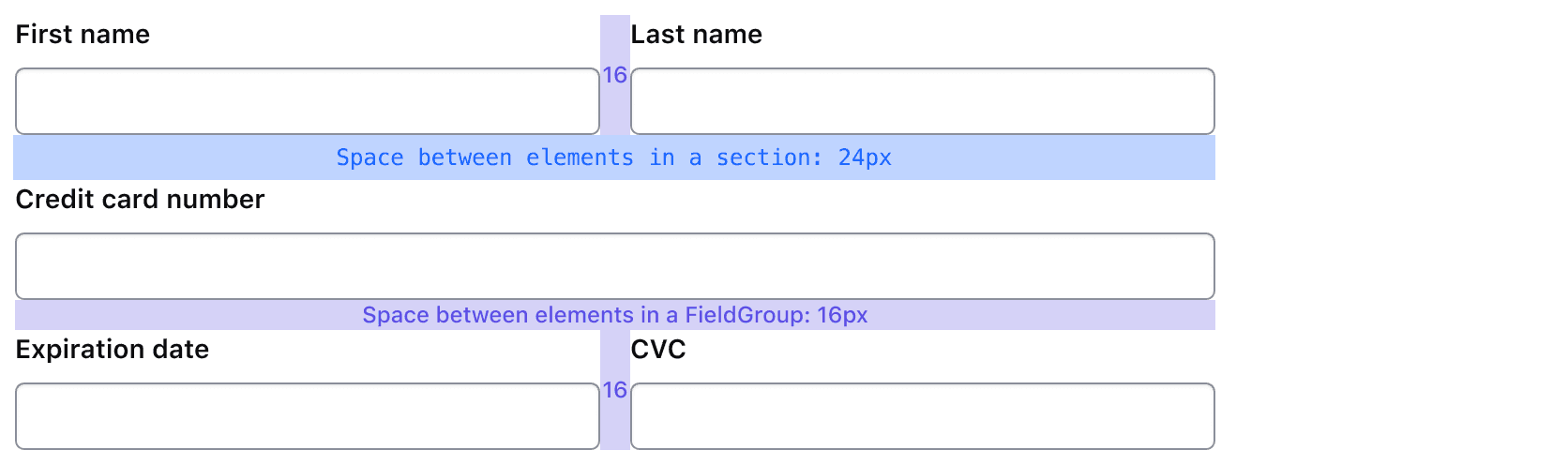Click the "Credit card number" label

(140, 200)
